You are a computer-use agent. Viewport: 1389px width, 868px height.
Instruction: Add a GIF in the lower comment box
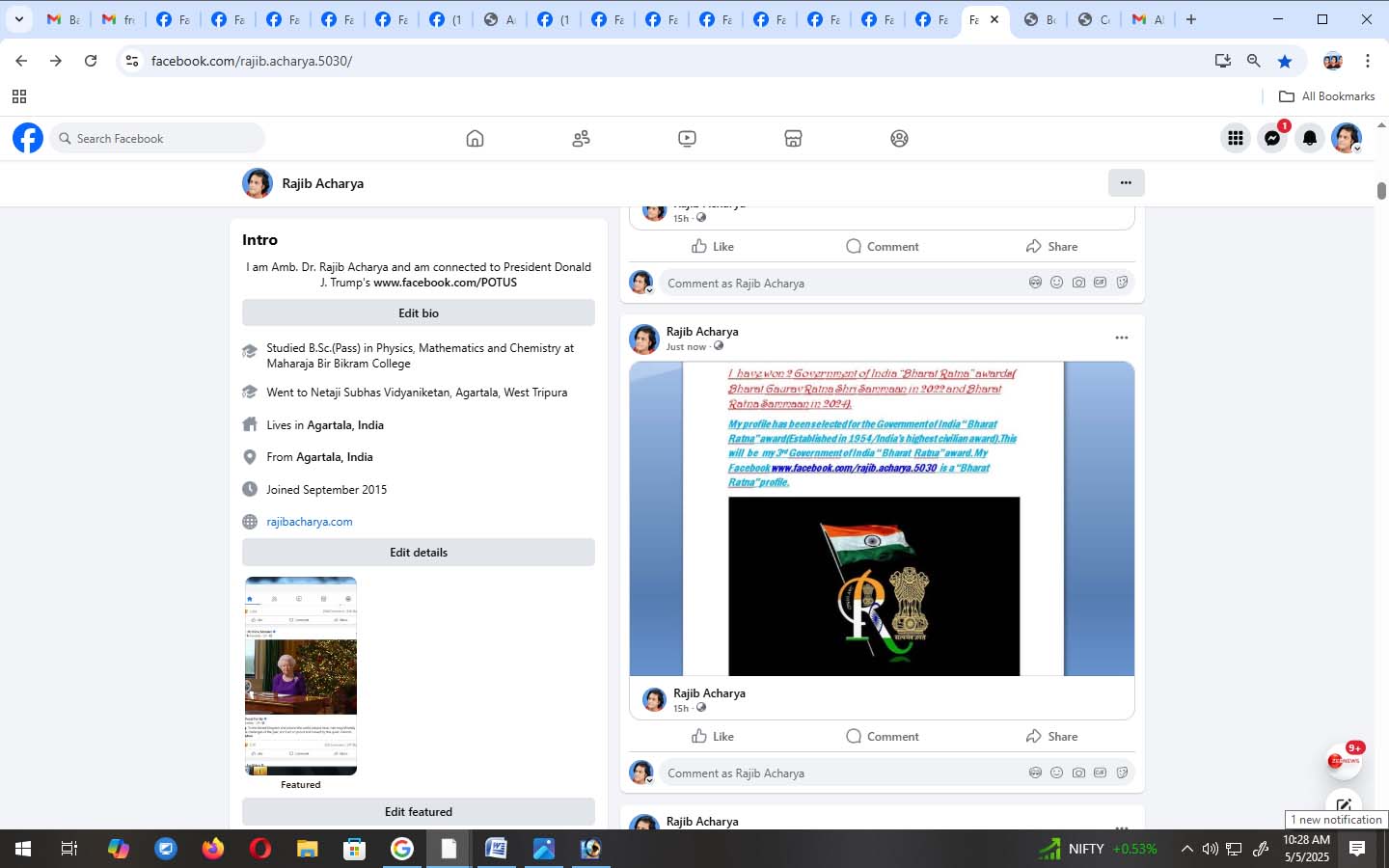1100,773
